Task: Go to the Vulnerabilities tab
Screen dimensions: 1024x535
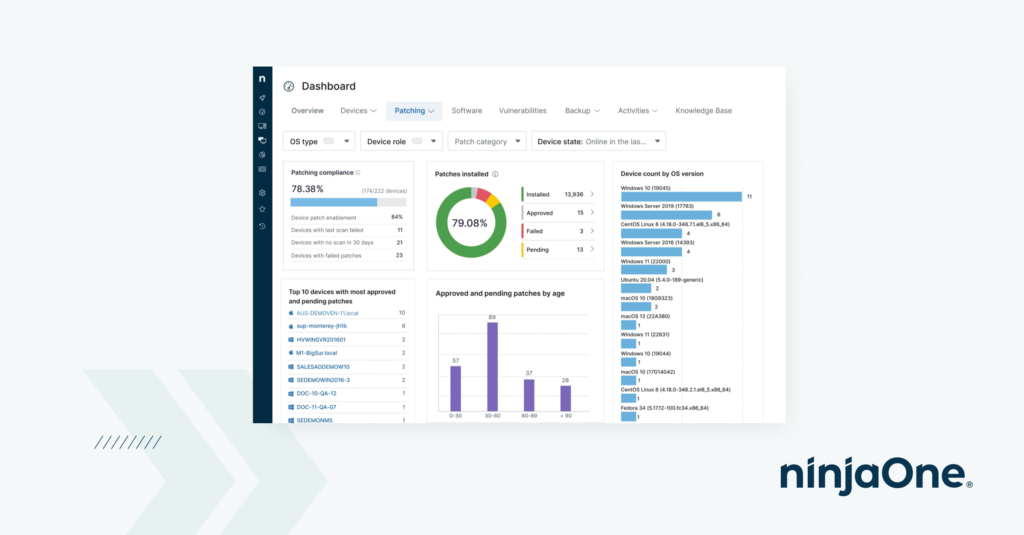Action: point(522,111)
